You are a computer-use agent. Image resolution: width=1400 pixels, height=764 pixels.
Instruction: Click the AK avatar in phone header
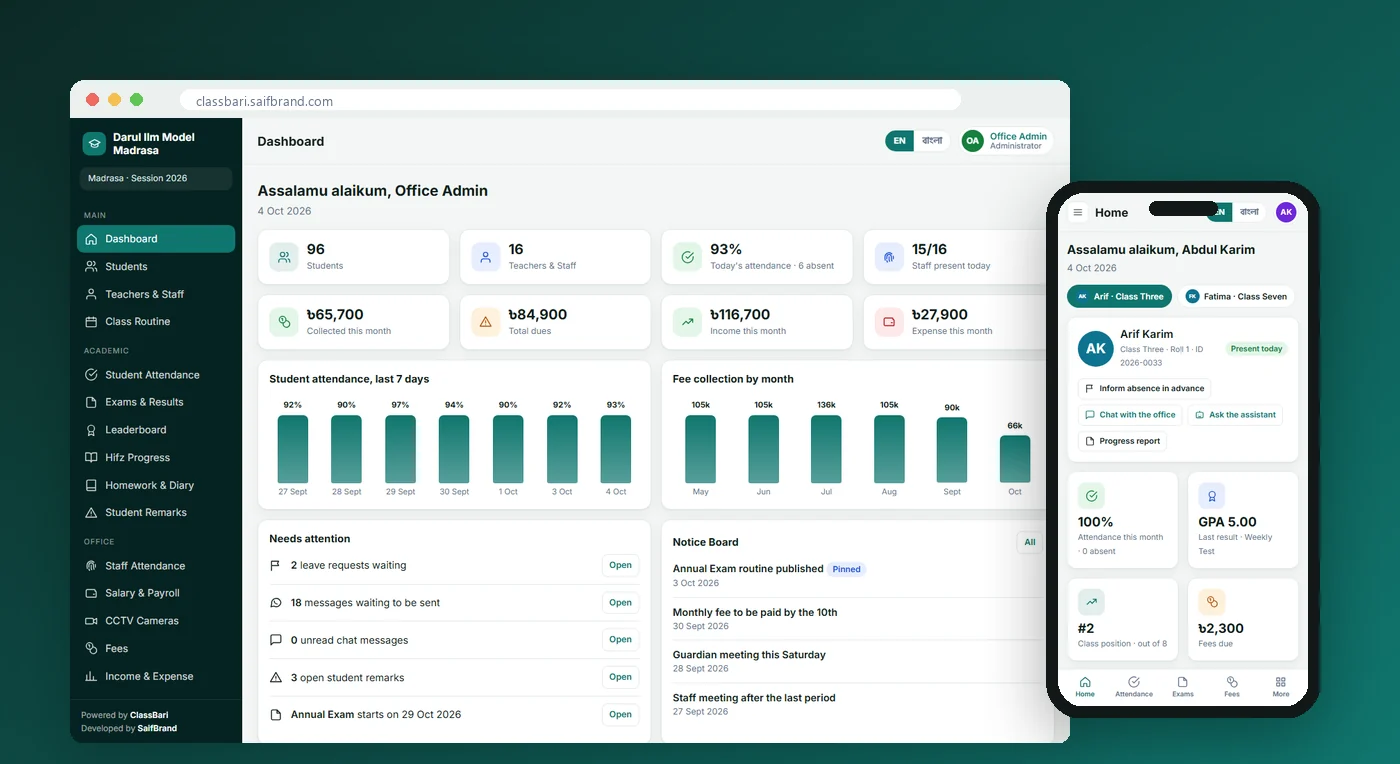coord(1286,212)
